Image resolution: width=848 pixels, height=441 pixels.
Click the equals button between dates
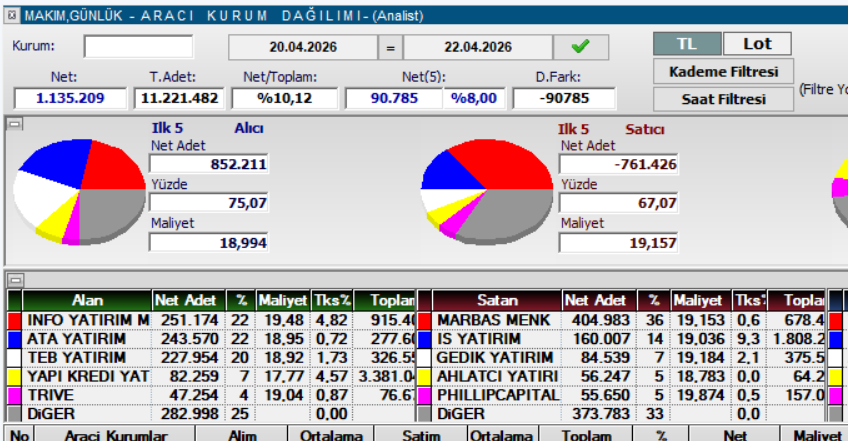390,47
